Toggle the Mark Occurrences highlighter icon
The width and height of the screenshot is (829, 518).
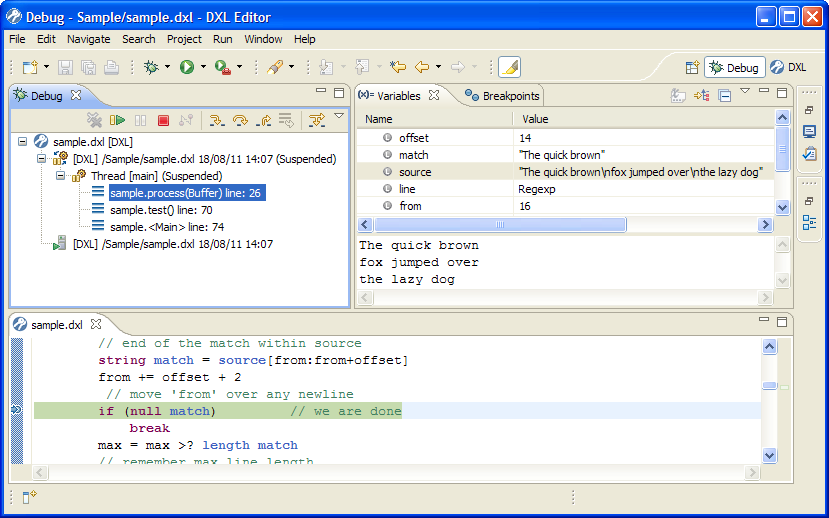click(x=510, y=67)
